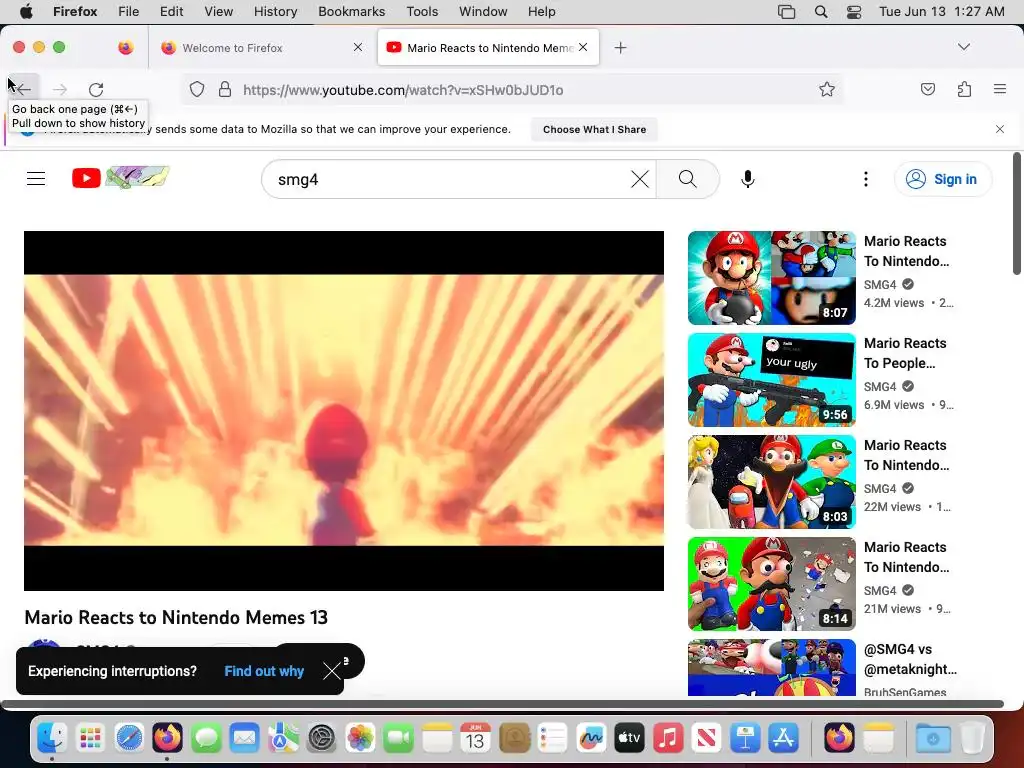Click the Choose What I Share button
Image resolution: width=1024 pixels, height=768 pixels.
coord(594,129)
